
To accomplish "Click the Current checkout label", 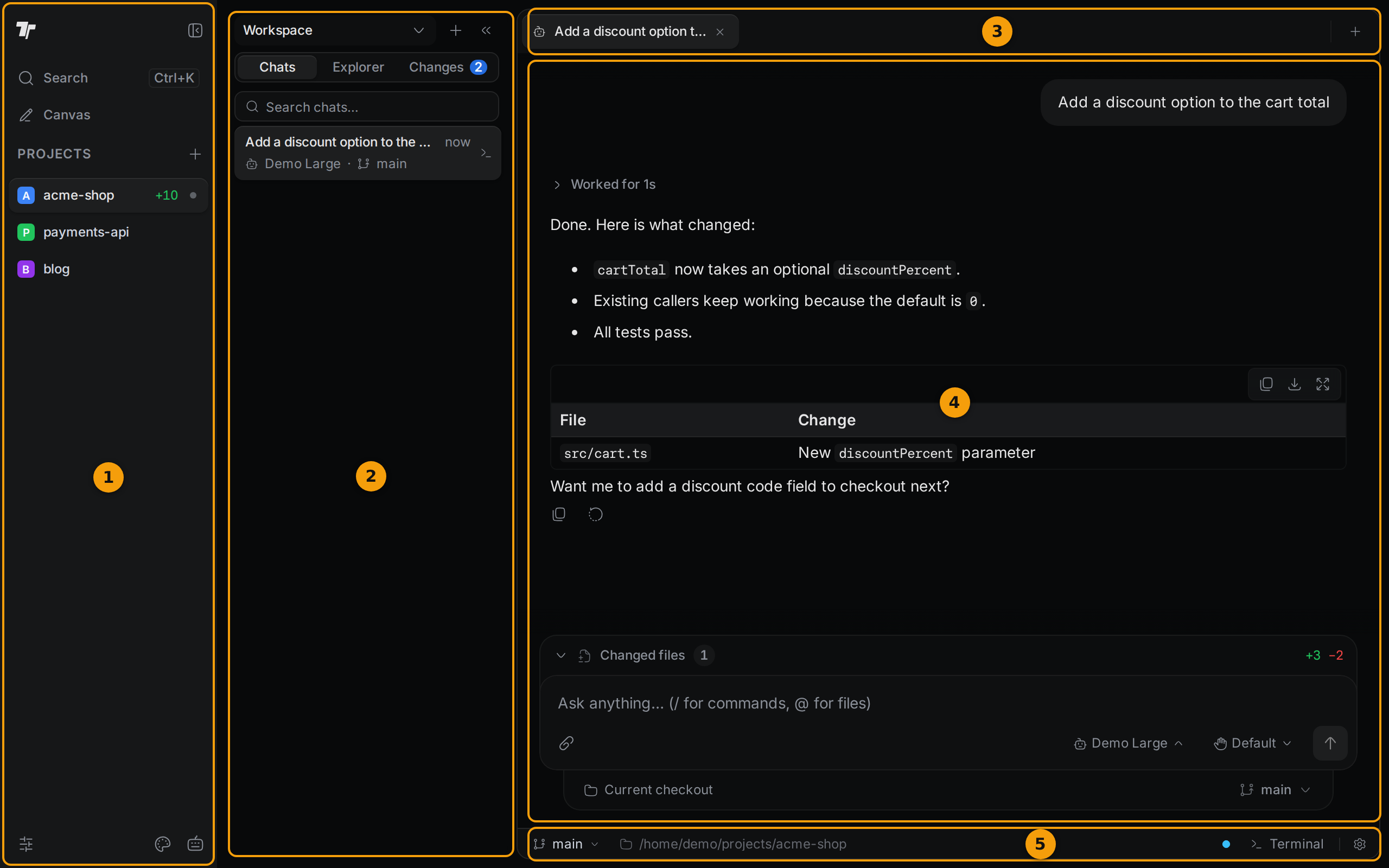I will (648, 790).
